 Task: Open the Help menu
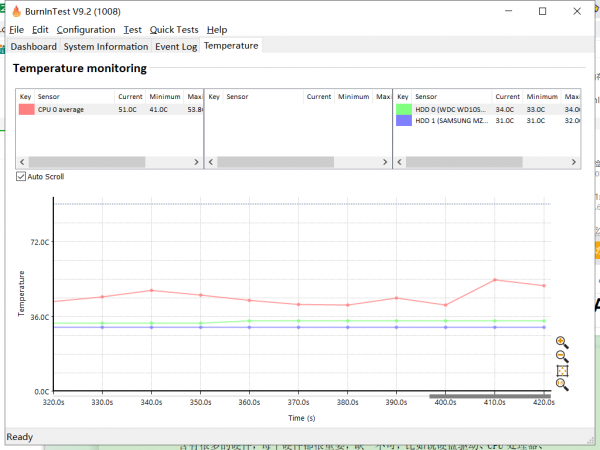tap(217, 29)
